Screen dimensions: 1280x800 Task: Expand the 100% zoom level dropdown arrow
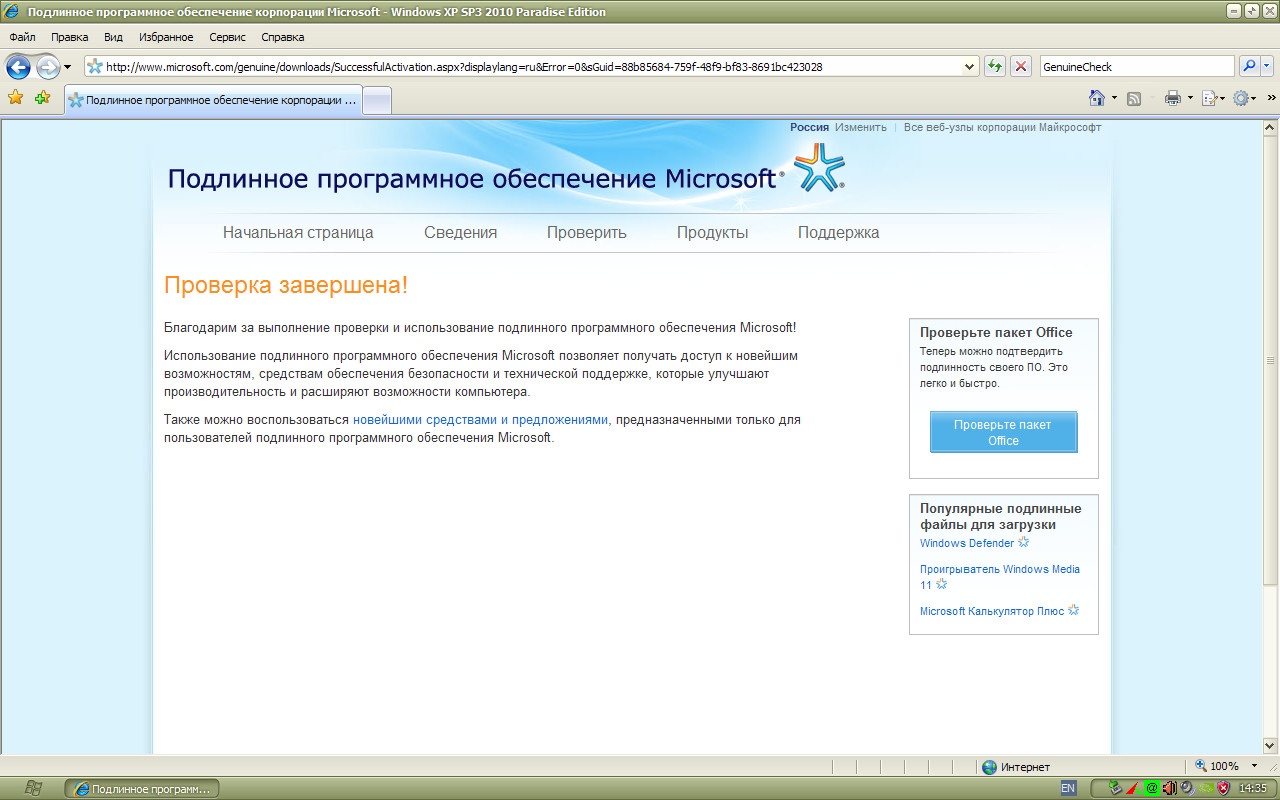pos(1255,766)
